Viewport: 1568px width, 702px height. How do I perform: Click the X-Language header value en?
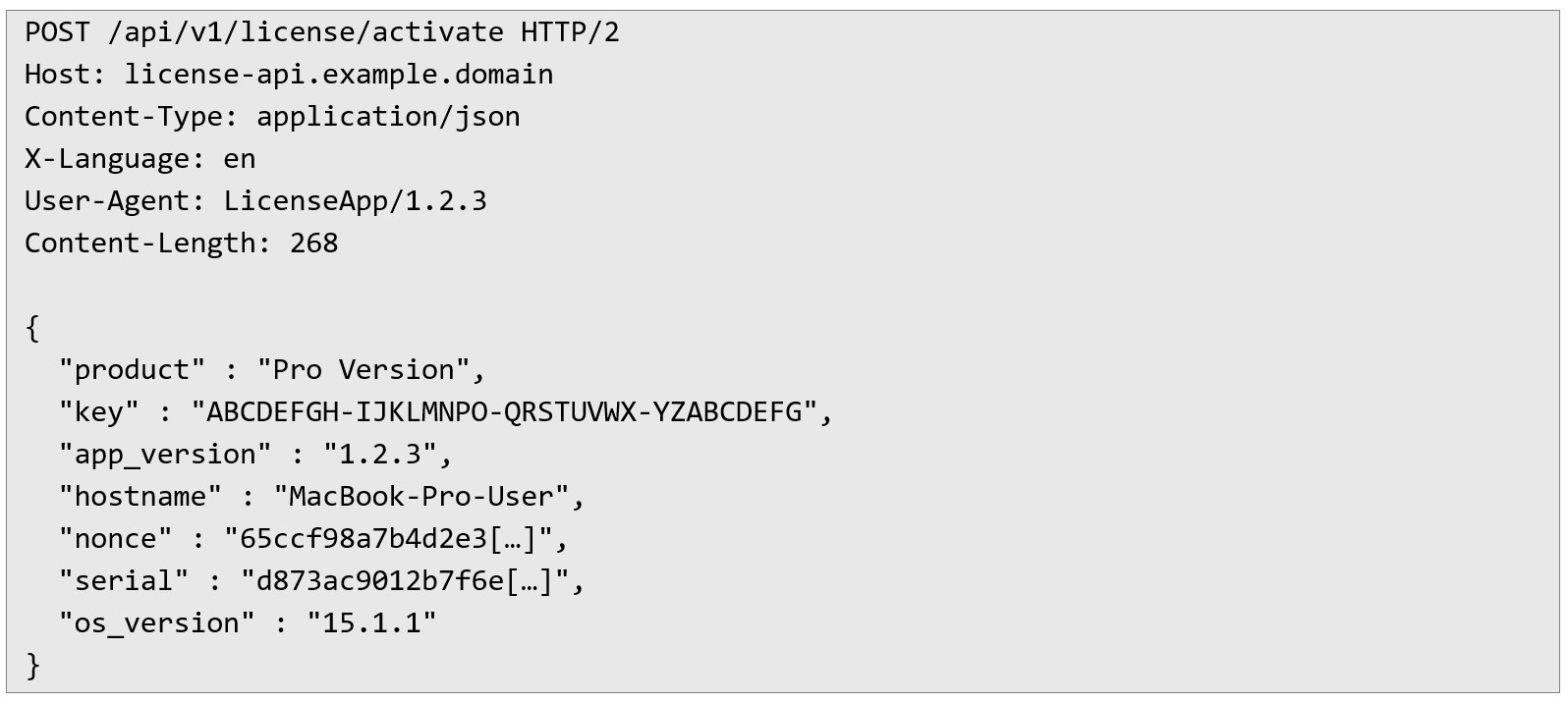tap(240, 159)
